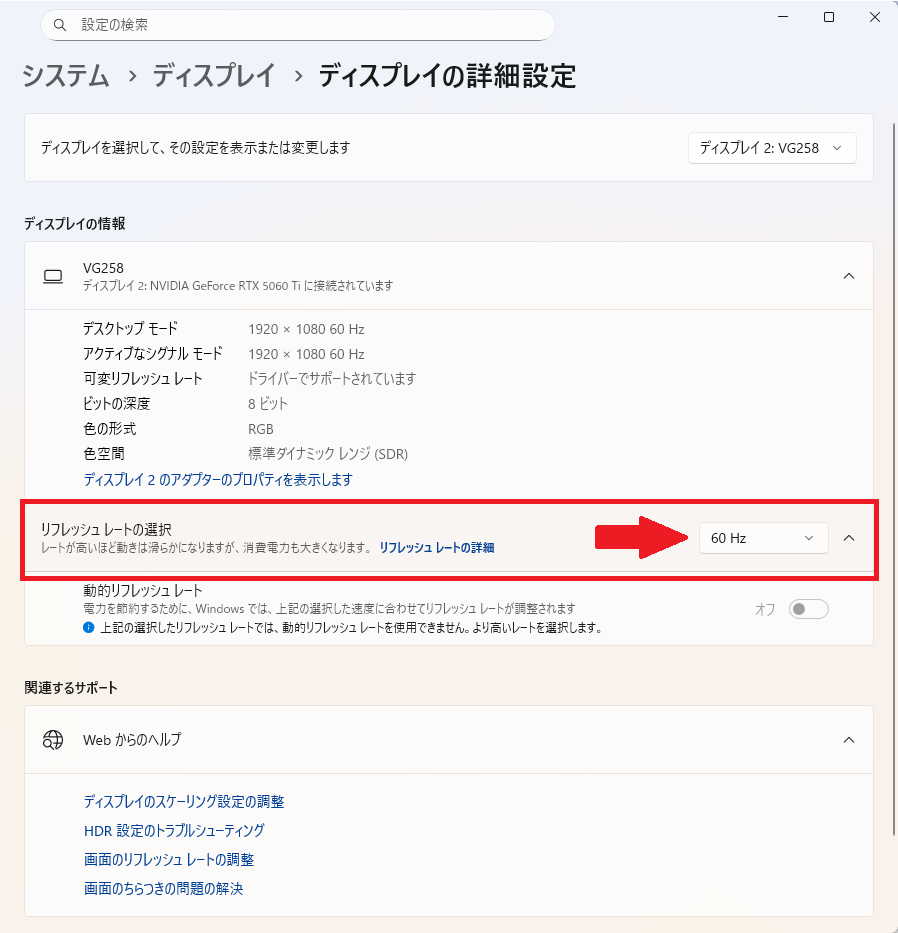898x933 pixels.
Task: Toggle 動的リフレッシュ レート on
Action: click(x=808, y=608)
